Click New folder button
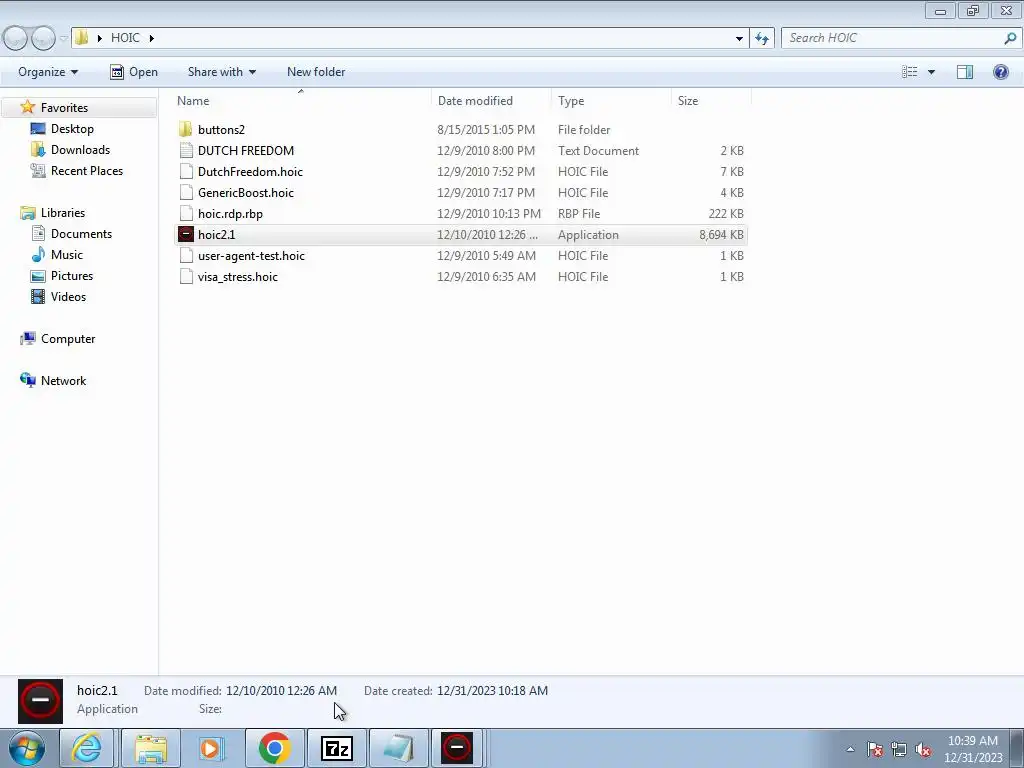Image resolution: width=1024 pixels, height=768 pixels. [316, 72]
